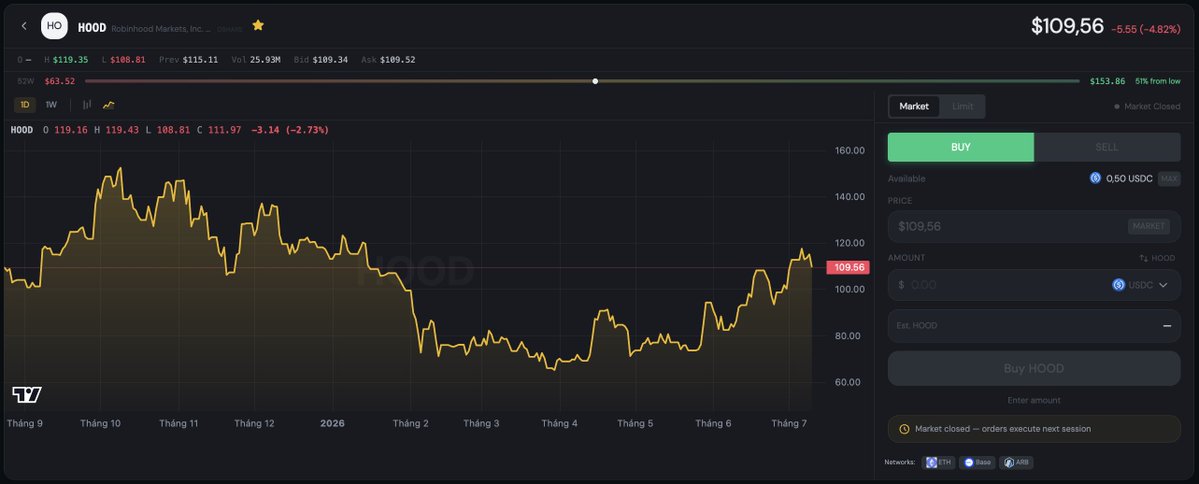Click the Buy HOOD submit button
Screen dimensions: 1199x484
pyautogui.click(x=1034, y=369)
